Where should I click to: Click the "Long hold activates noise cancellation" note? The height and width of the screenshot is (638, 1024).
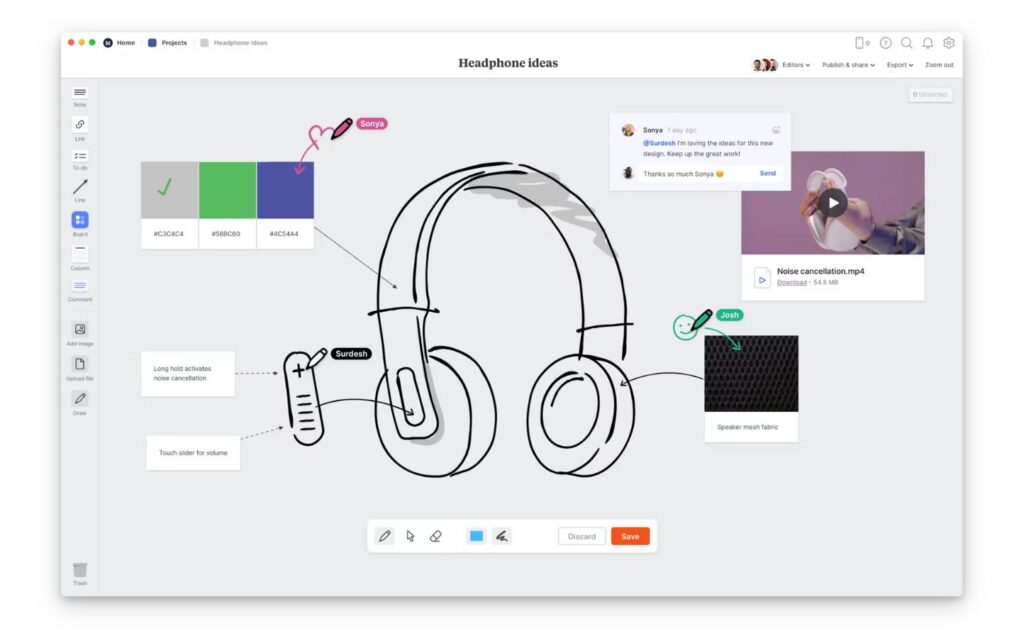pyautogui.click(x=187, y=374)
